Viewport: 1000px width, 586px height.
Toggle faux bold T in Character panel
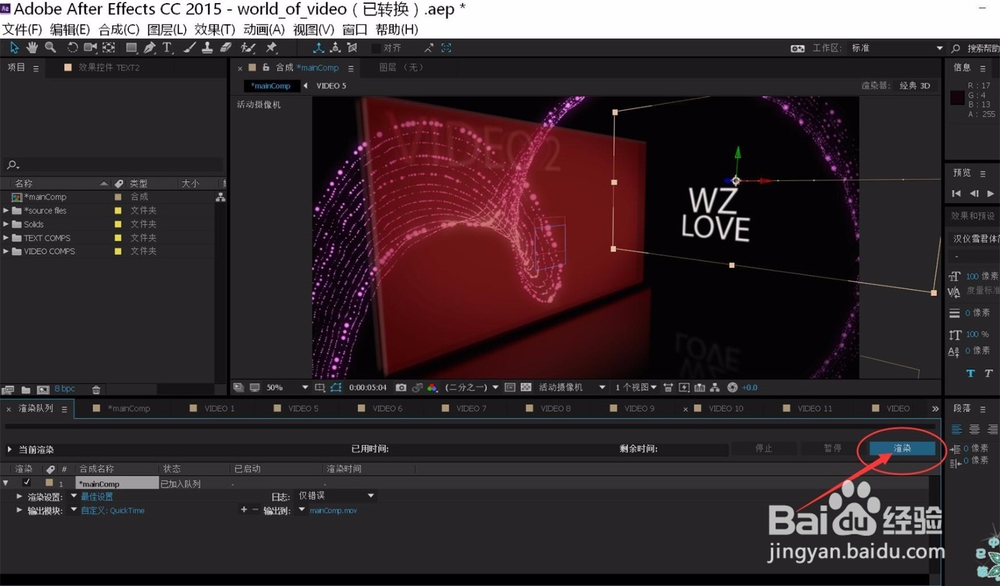tap(970, 374)
